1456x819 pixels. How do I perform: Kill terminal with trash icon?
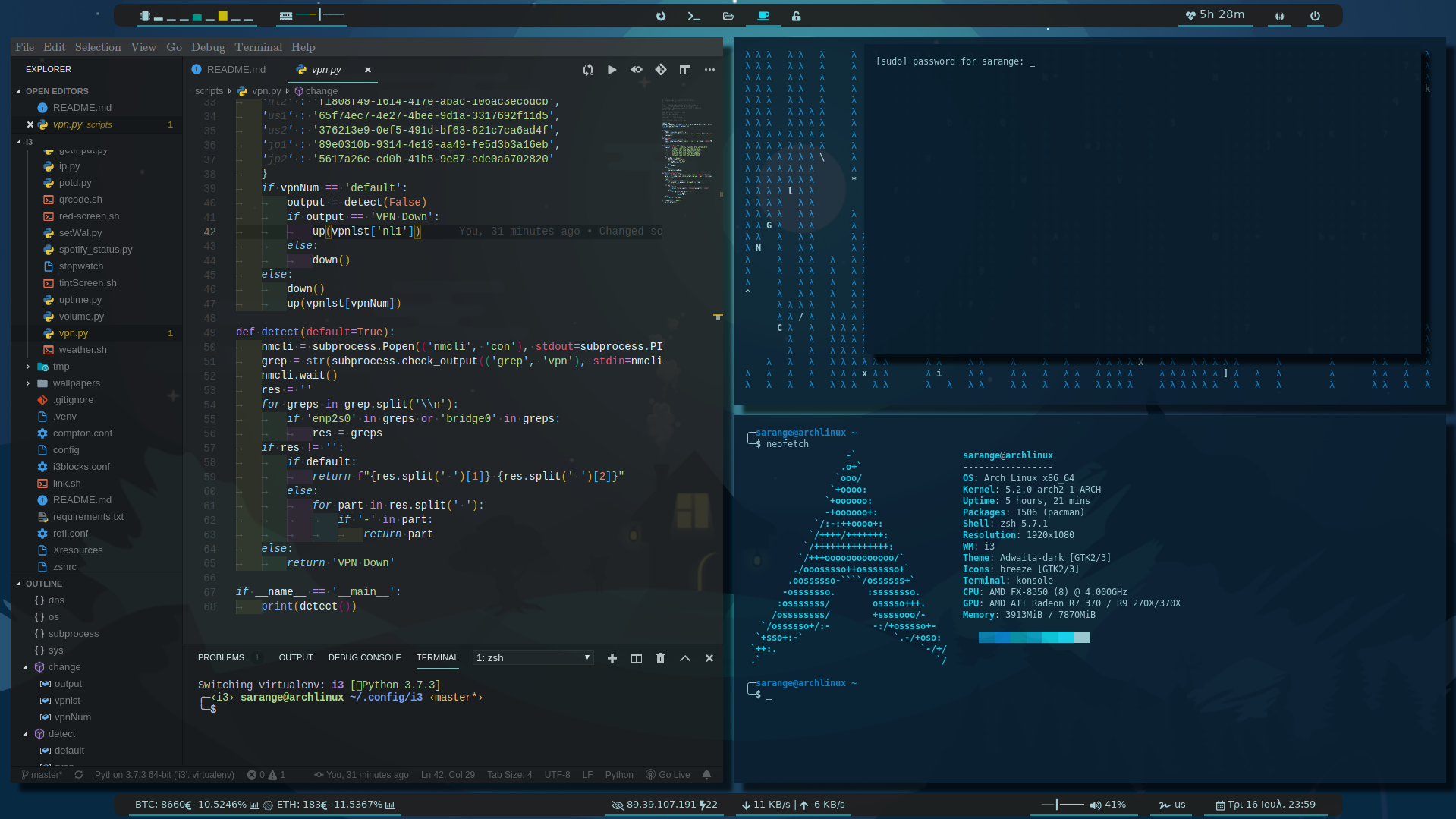tap(661, 658)
